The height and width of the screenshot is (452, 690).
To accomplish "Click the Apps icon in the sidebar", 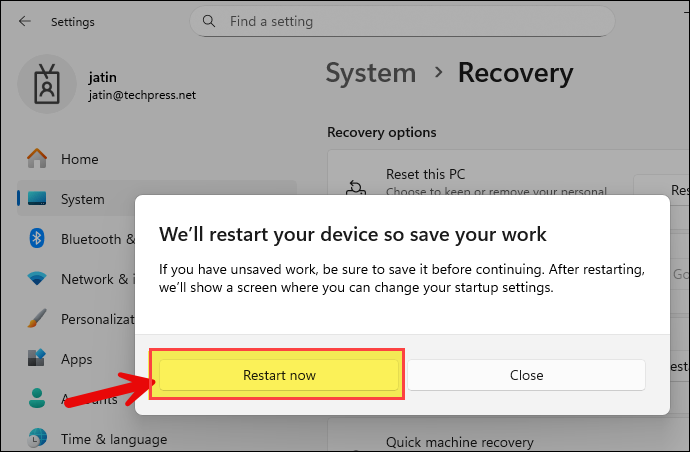I will pos(37,359).
